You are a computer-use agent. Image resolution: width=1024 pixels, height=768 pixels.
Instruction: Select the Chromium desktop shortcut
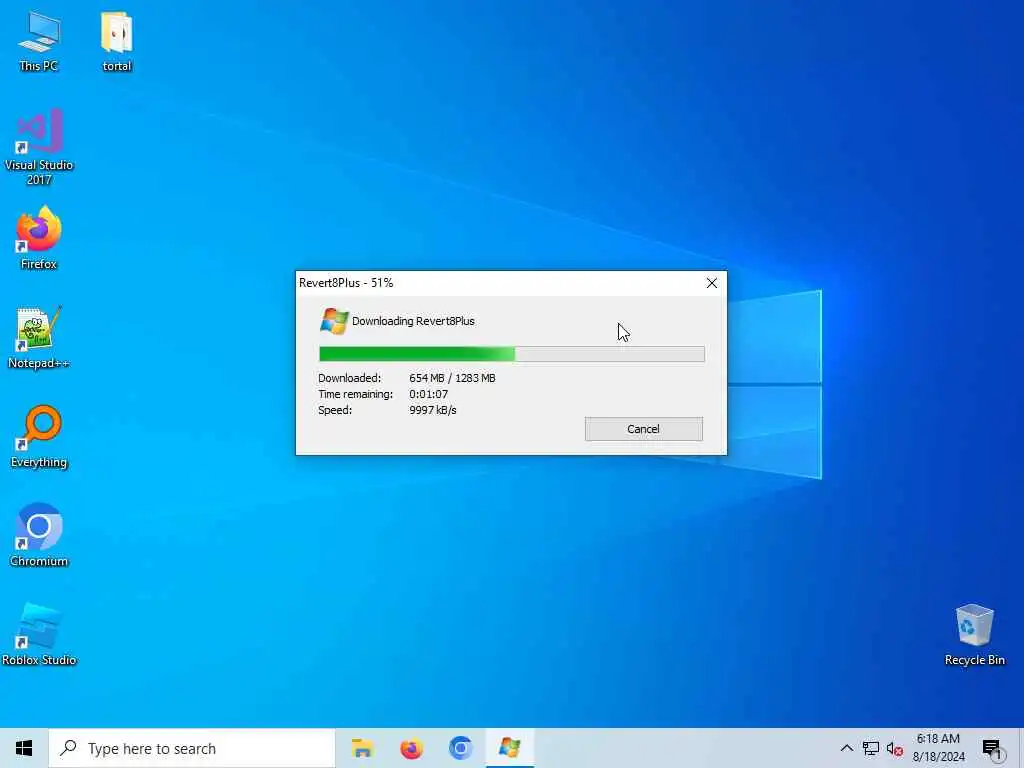coord(39,535)
